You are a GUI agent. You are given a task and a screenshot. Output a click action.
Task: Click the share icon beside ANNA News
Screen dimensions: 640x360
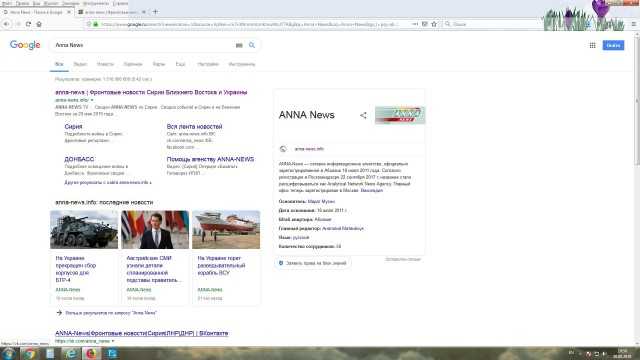pyautogui.click(x=363, y=116)
